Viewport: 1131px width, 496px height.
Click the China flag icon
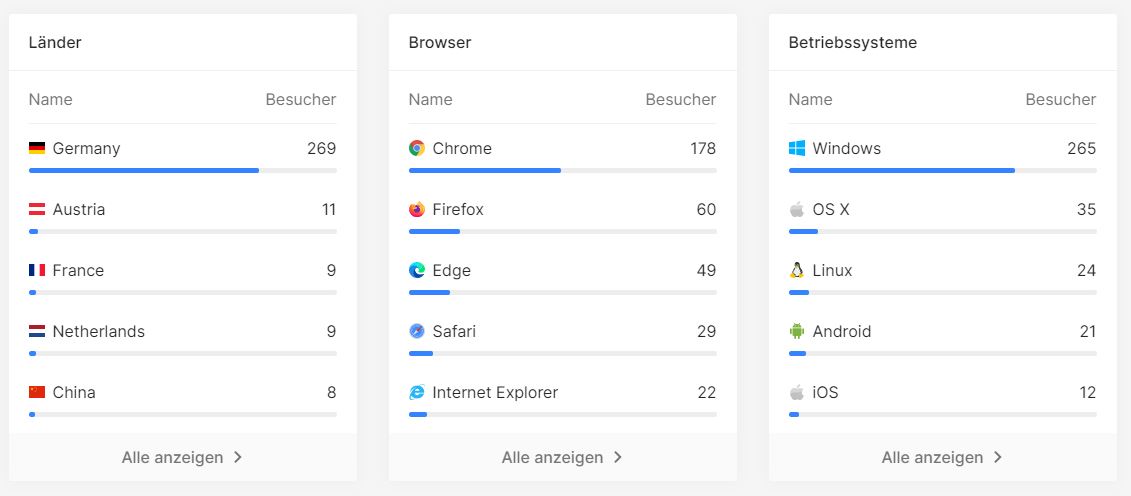37,392
